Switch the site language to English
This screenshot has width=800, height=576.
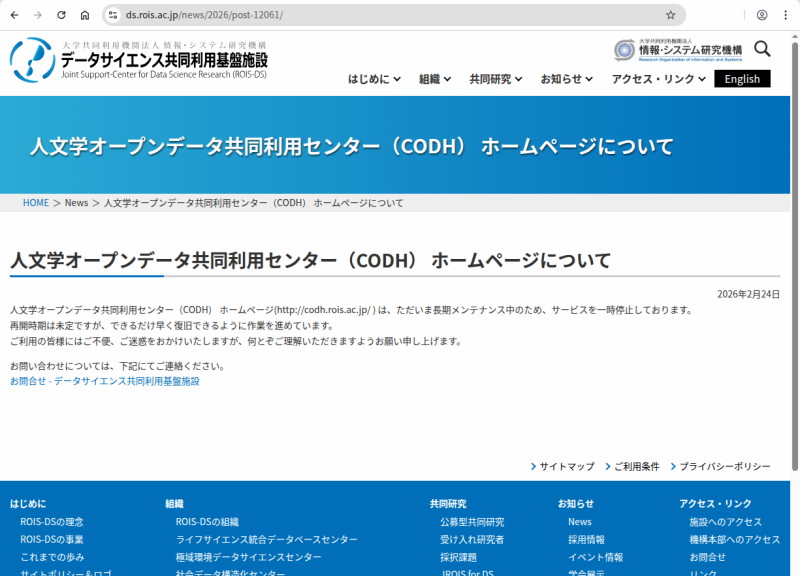pos(741,78)
